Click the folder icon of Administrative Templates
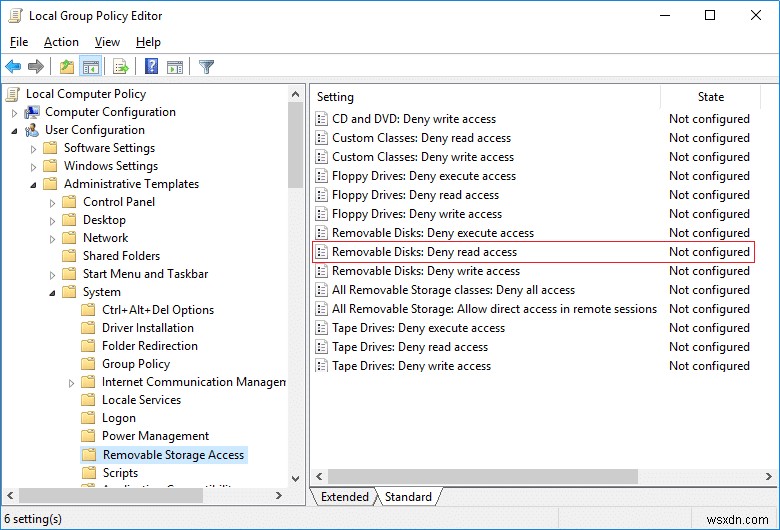 pyautogui.click(x=50, y=184)
